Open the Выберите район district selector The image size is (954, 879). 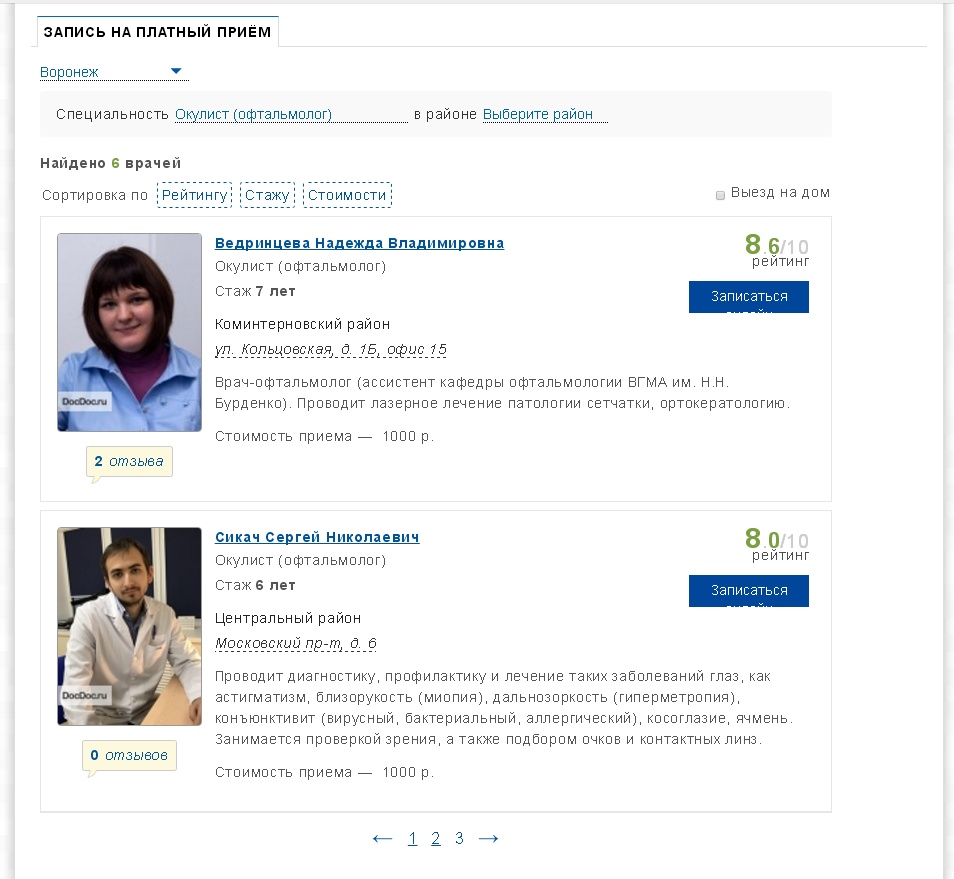click(545, 114)
